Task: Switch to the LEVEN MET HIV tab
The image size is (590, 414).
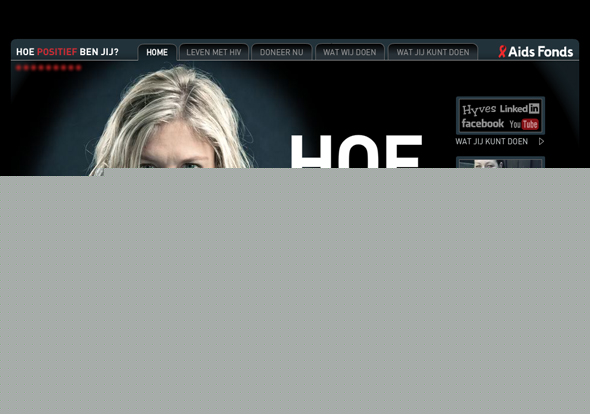Action: coord(214,52)
